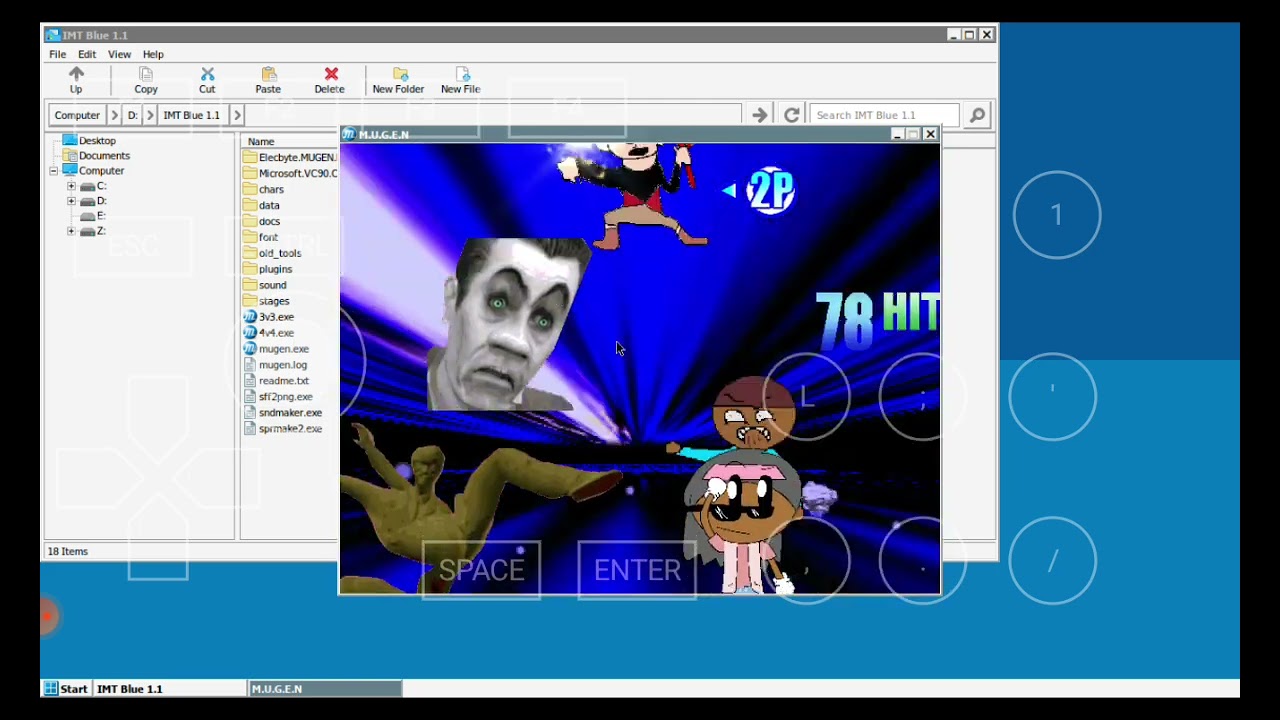This screenshot has width=1280, height=720.
Task: Click the Search IMT Blue 1.1 field
Action: click(x=884, y=115)
